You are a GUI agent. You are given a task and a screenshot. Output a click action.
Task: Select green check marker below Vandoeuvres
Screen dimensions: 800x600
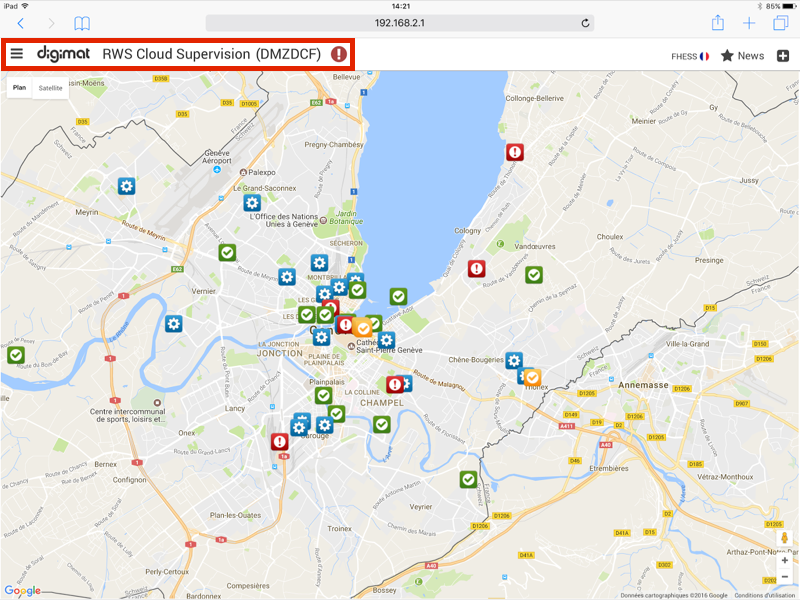point(534,275)
